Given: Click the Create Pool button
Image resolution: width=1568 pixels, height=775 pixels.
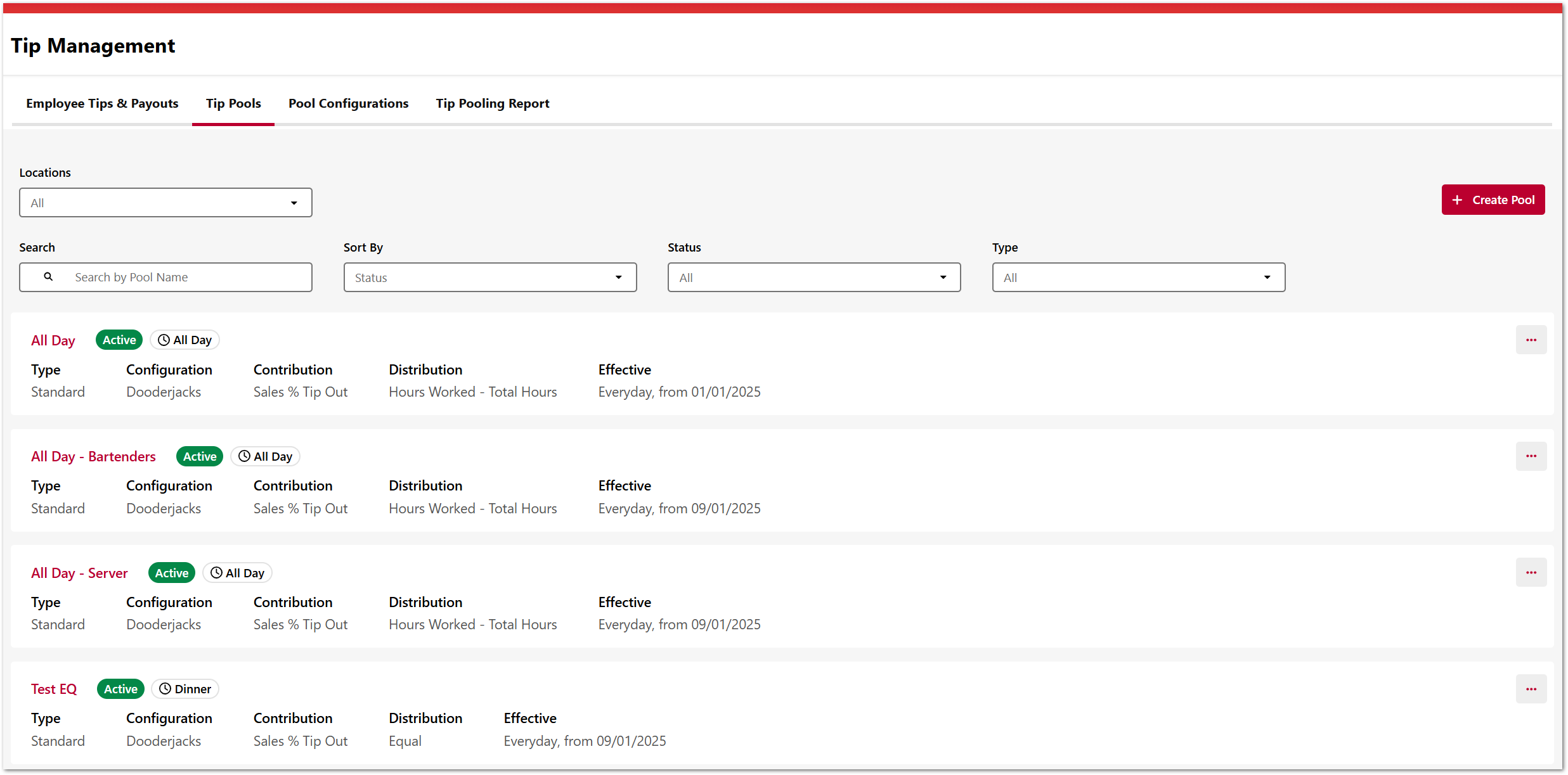Looking at the screenshot, I should [1493, 200].
